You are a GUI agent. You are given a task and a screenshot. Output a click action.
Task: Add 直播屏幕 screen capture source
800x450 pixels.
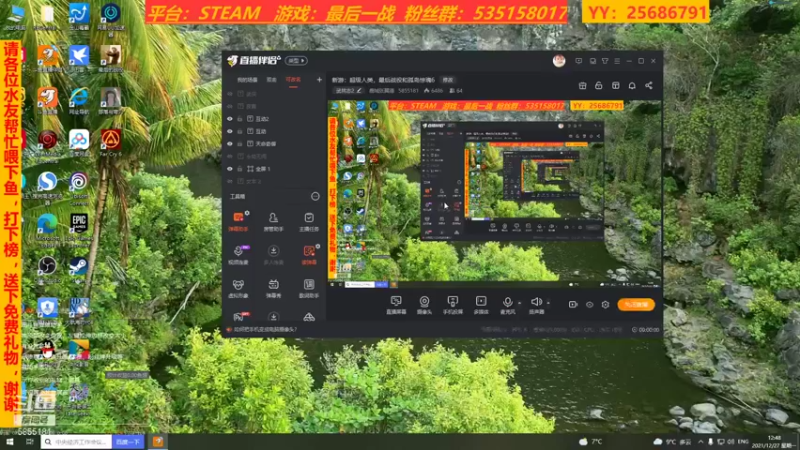tap(396, 305)
